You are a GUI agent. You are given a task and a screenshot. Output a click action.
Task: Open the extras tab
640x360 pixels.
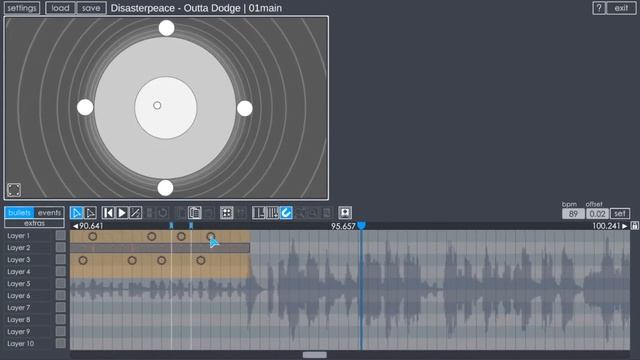(x=34, y=223)
